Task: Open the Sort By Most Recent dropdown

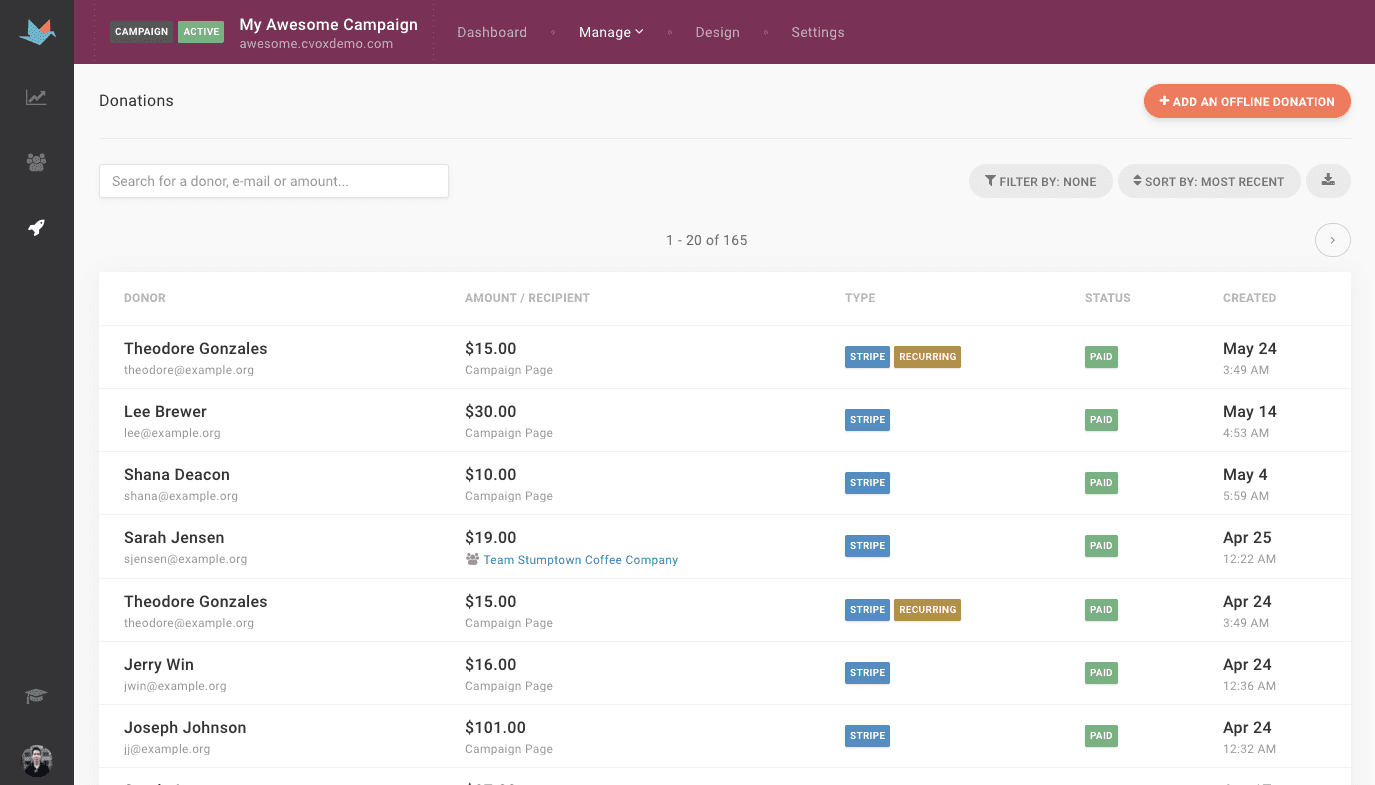Action: pos(1209,181)
